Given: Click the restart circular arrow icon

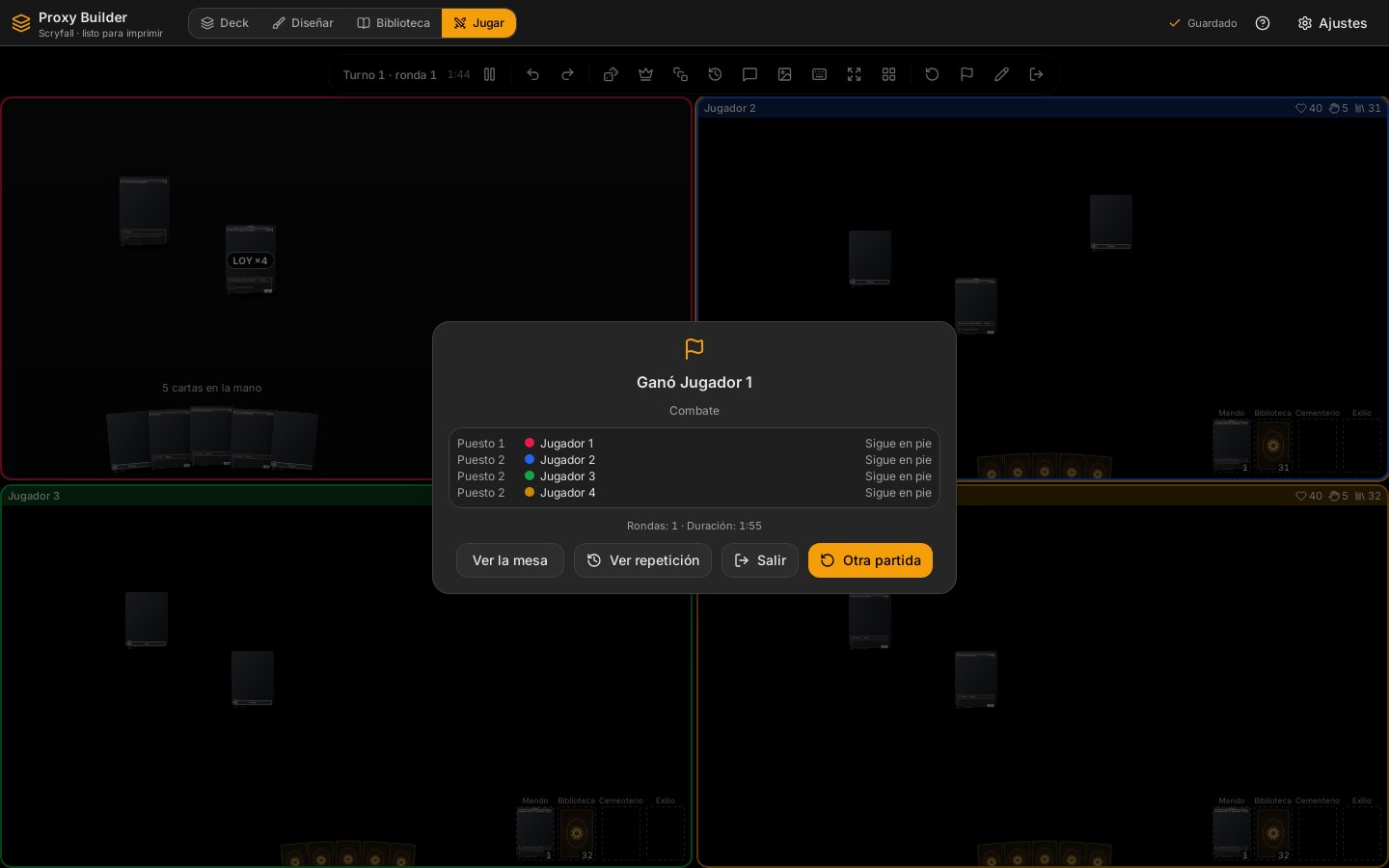Looking at the screenshot, I should tap(932, 74).
